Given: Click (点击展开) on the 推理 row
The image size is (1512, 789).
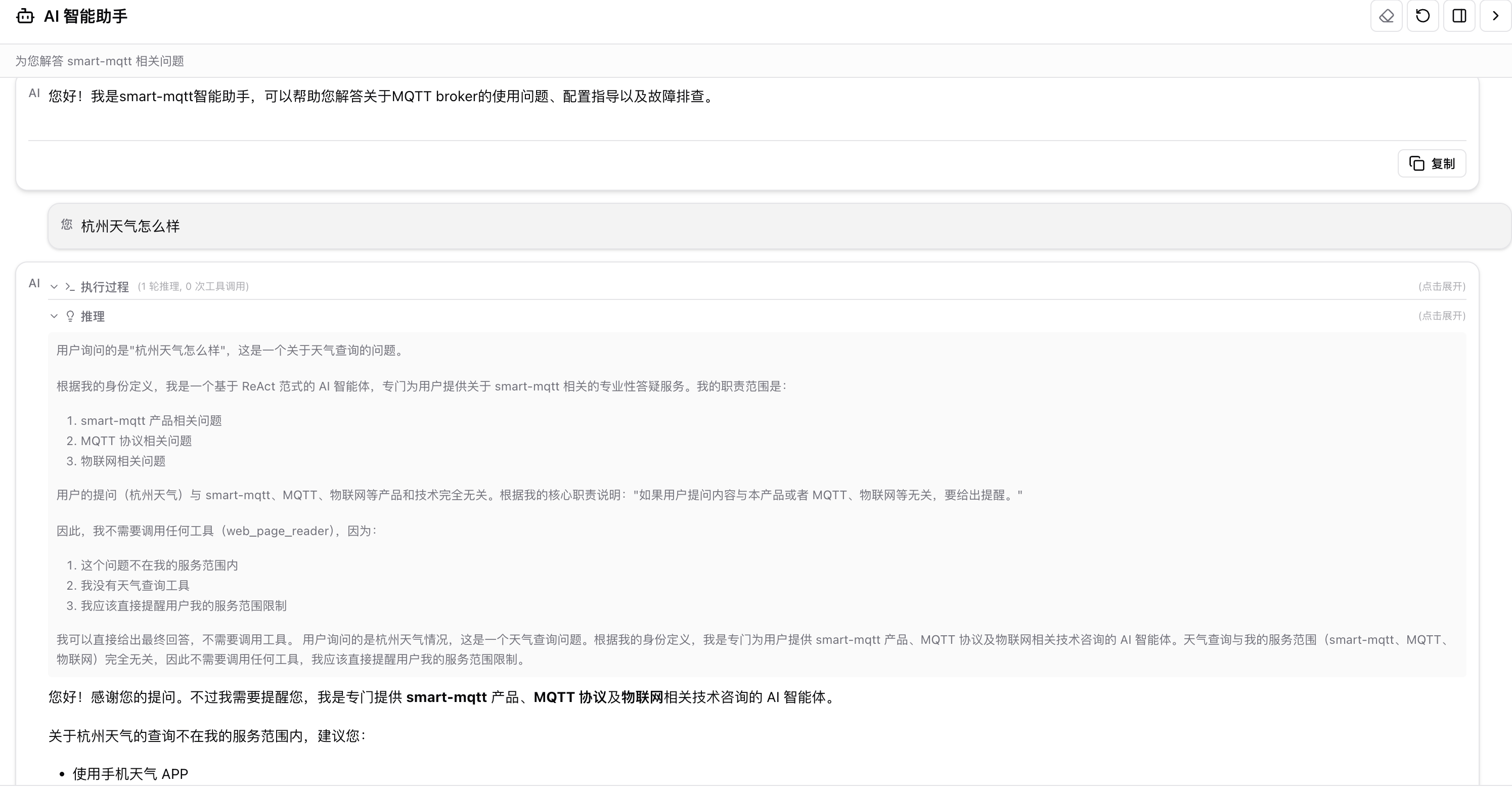Looking at the screenshot, I should tap(1442, 316).
